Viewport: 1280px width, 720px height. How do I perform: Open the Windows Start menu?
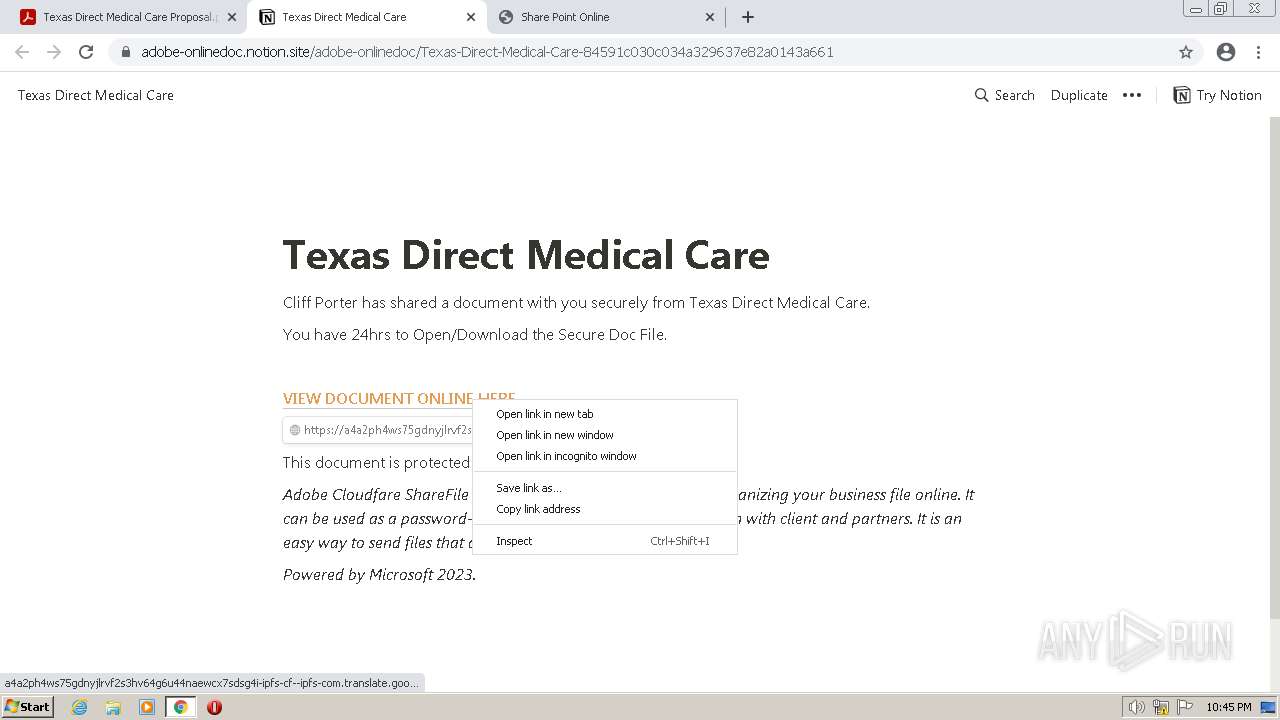coord(28,707)
